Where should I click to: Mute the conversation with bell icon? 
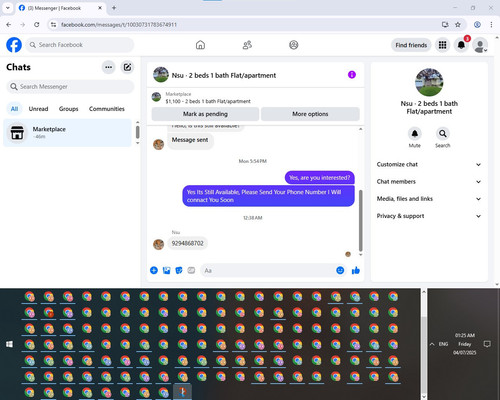pos(414,134)
